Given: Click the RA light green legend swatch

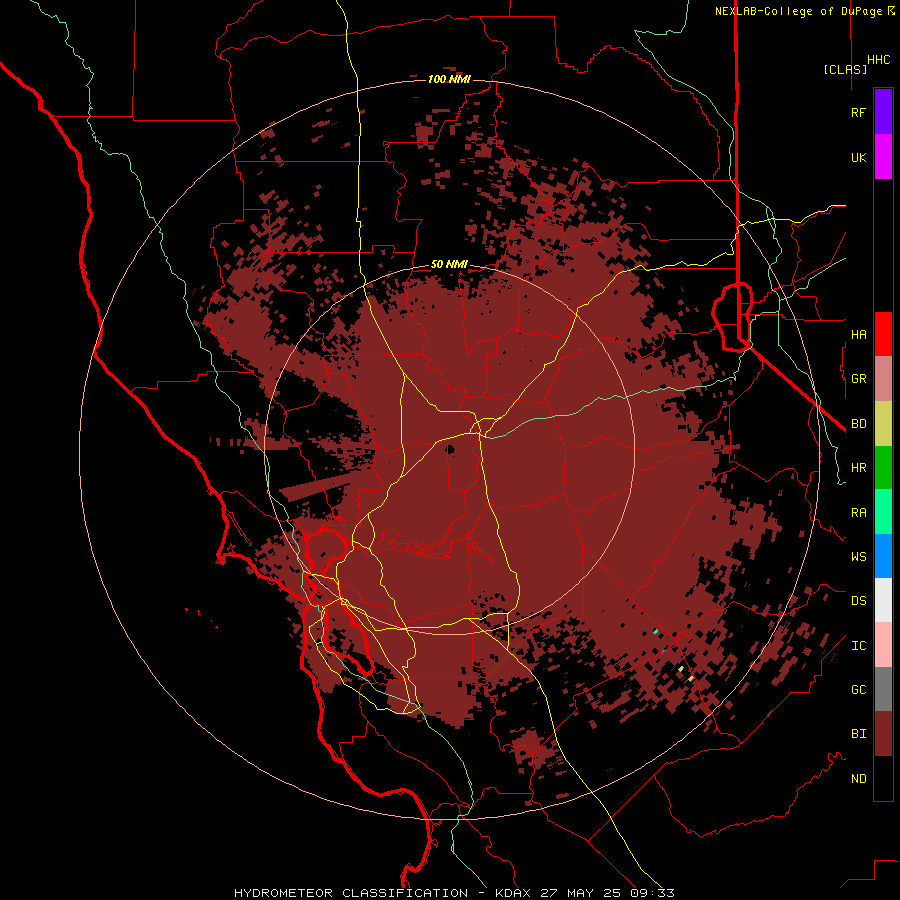Looking at the screenshot, I should (x=883, y=512).
